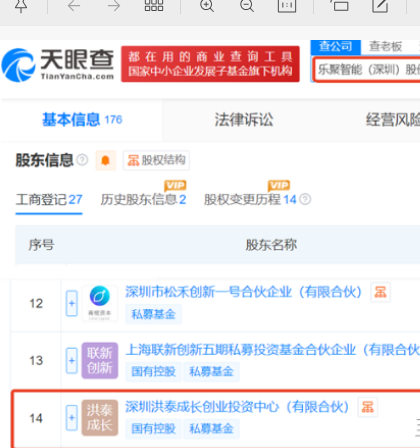
Task: Expand row 13 with its plus button
Action: coord(72,361)
